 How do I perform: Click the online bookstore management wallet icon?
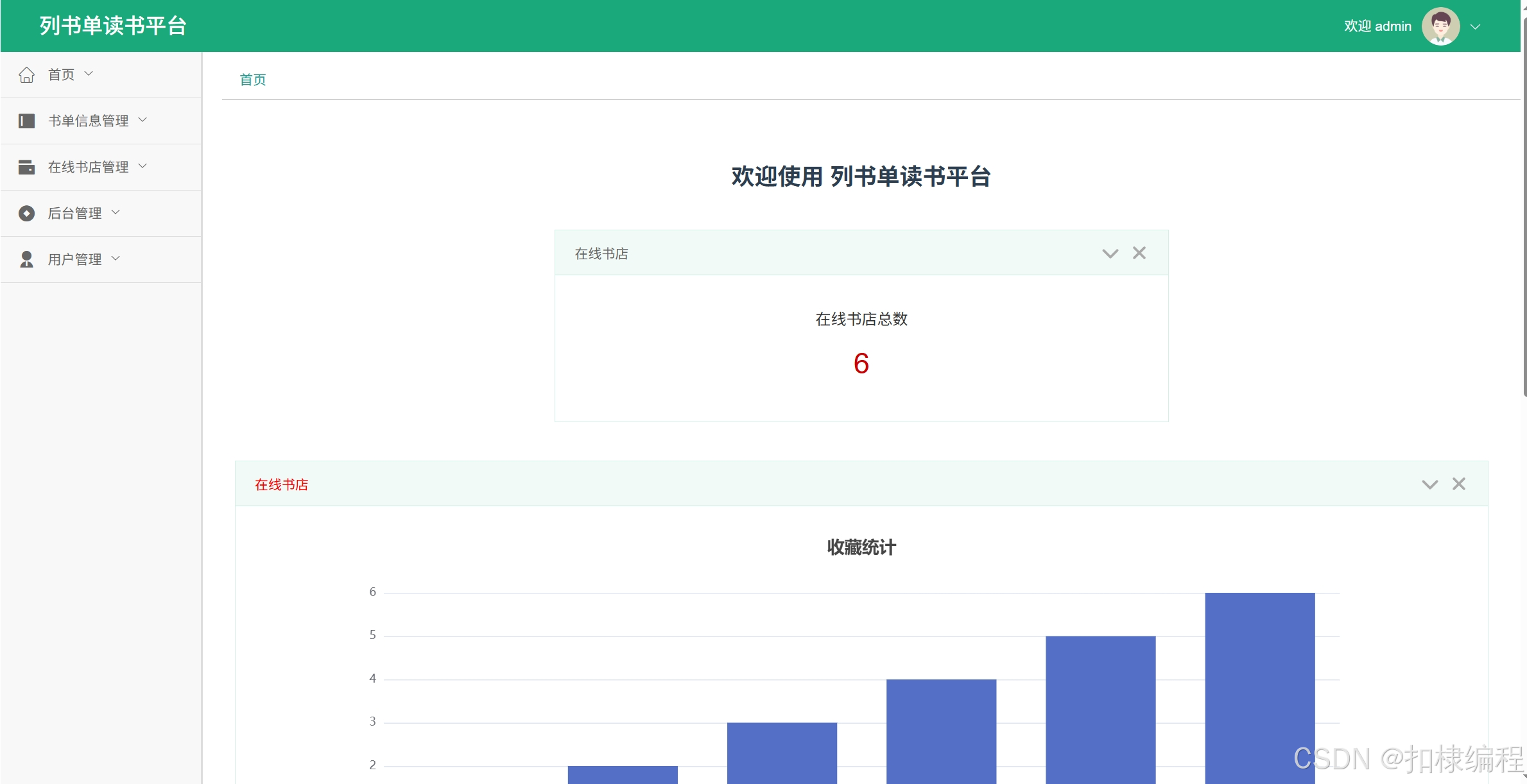click(26, 167)
